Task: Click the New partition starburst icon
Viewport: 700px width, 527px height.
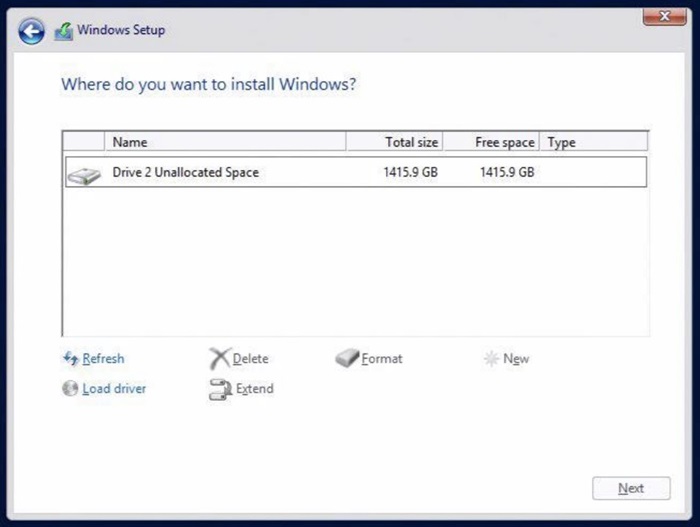Action: coord(491,359)
